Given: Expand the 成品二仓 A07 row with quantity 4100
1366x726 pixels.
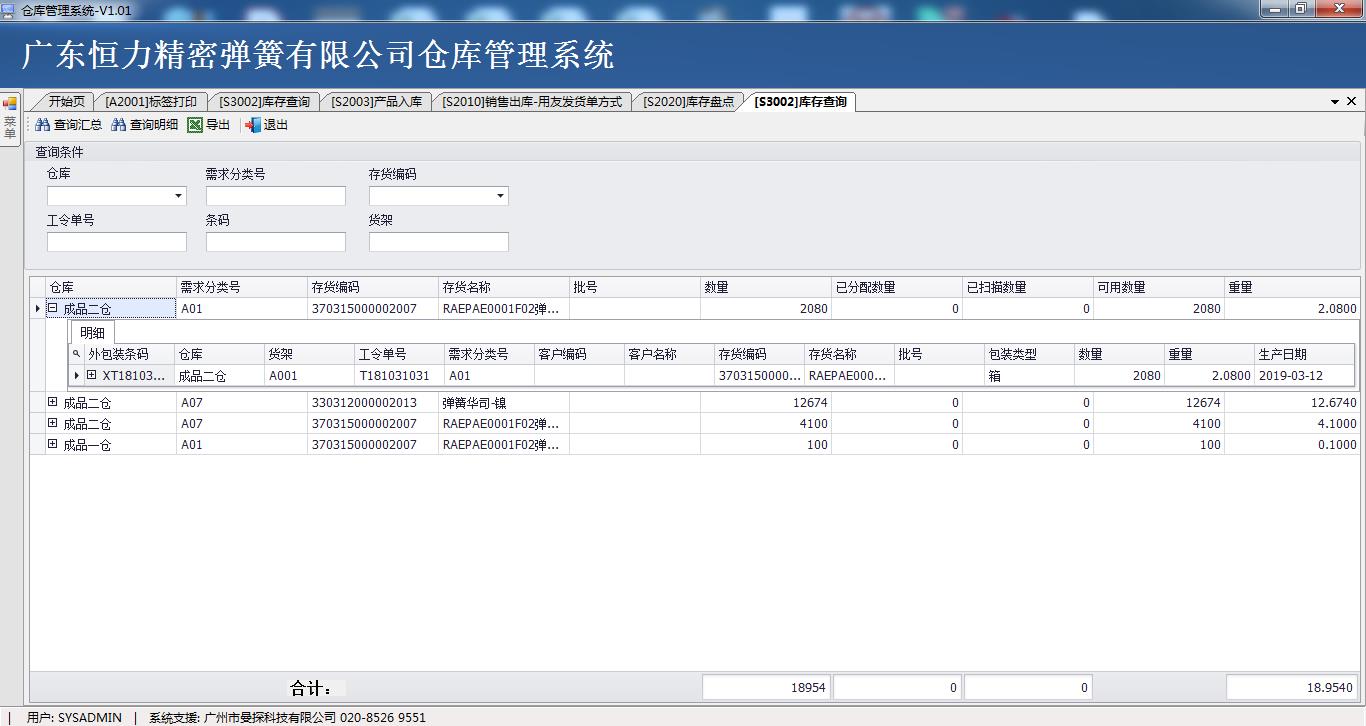Looking at the screenshot, I should 53,423.
